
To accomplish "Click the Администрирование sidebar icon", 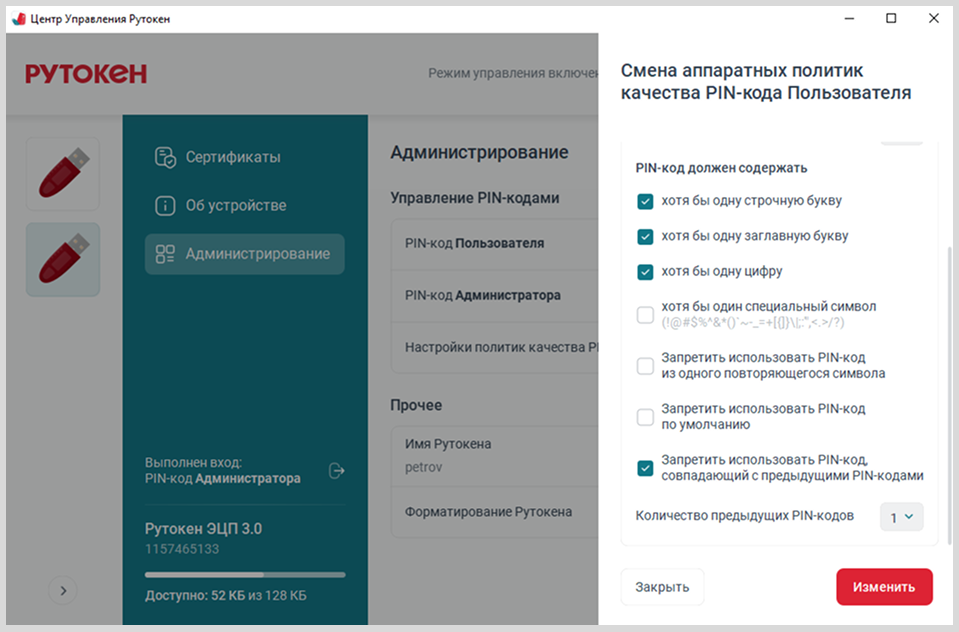I will pos(165,254).
